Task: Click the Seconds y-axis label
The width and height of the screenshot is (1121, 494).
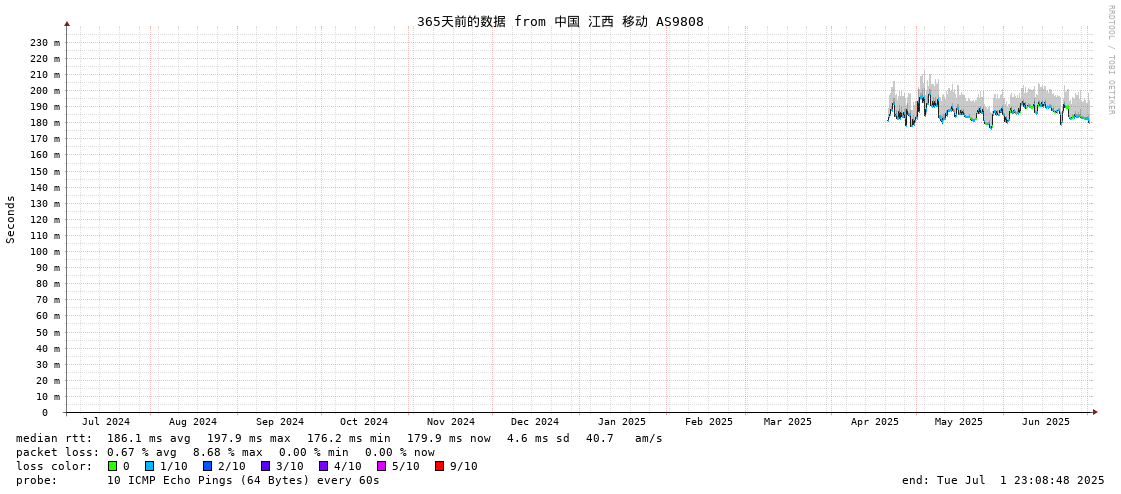Action: (11, 219)
